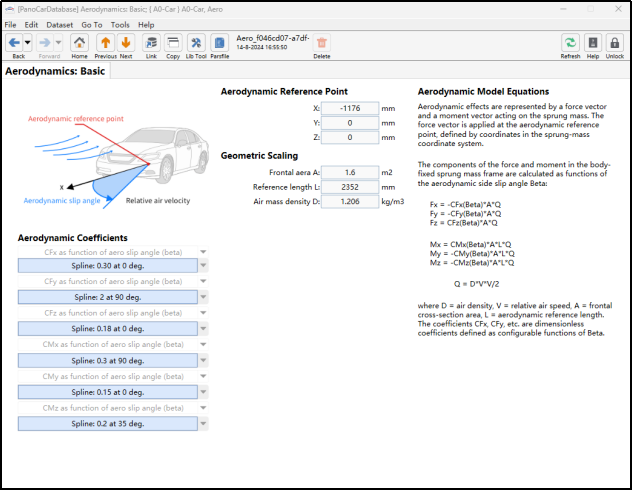Open the Spline: 2 at 90 deg. link
Screen dimensions: 634x492
[x=108, y=297]
